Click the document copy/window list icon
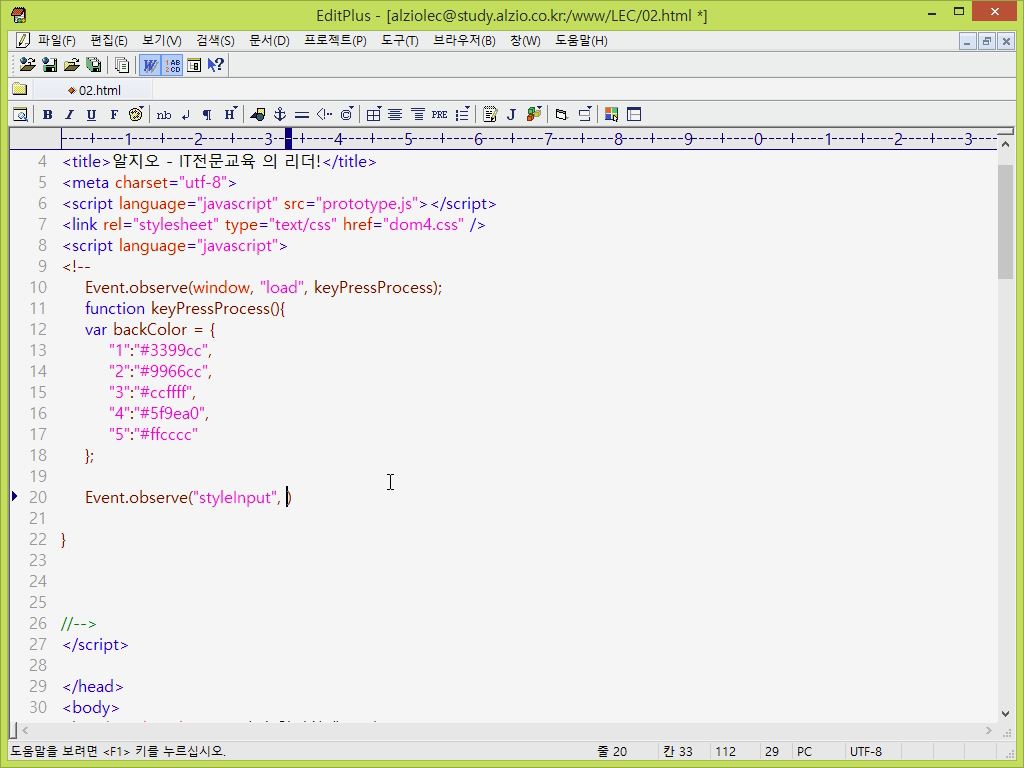Viewport: 1024px width, 768px height. (122, 65)
